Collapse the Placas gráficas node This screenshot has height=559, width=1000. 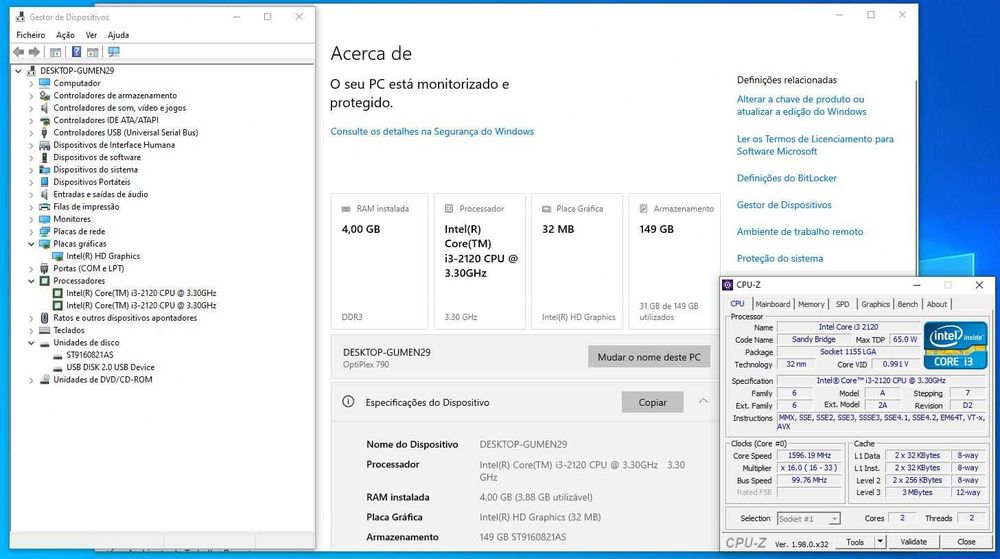(31, 244)
